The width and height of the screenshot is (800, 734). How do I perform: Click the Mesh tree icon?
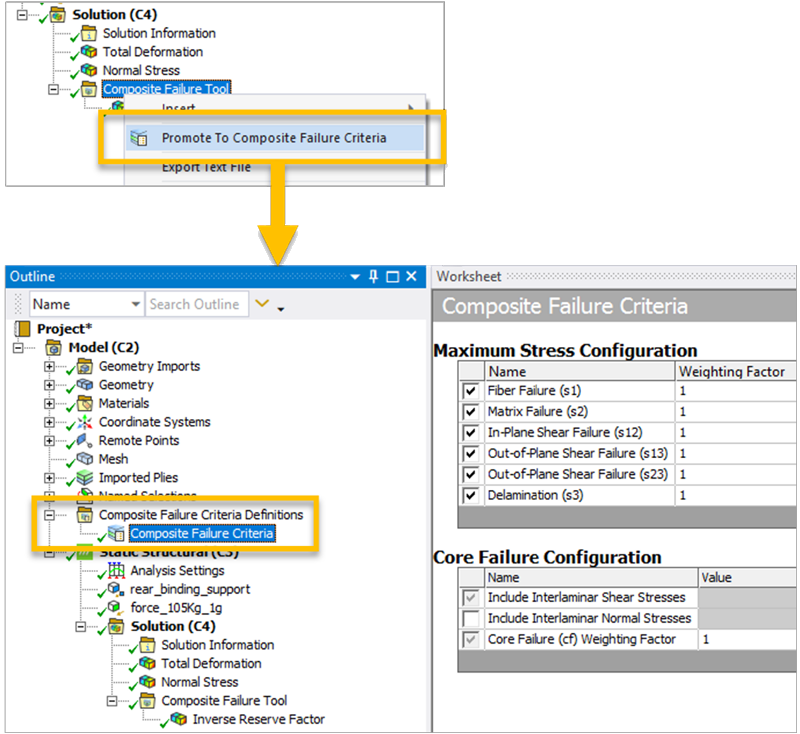(86, 460)
